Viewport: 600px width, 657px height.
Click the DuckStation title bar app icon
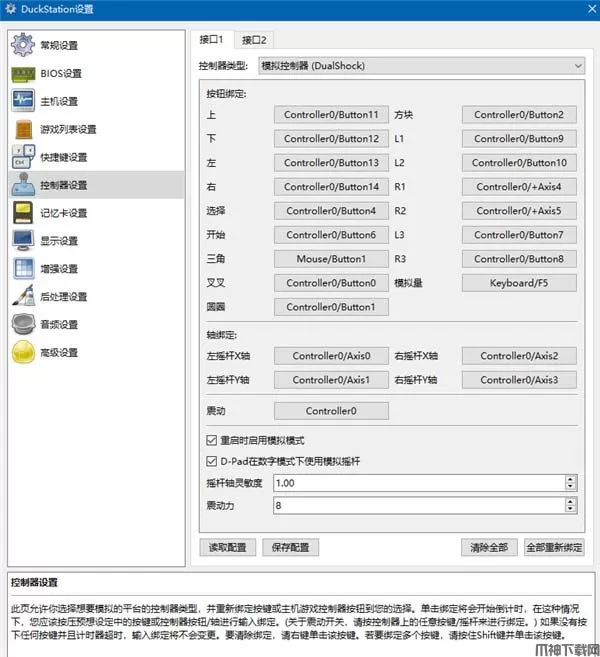(10, 8)
